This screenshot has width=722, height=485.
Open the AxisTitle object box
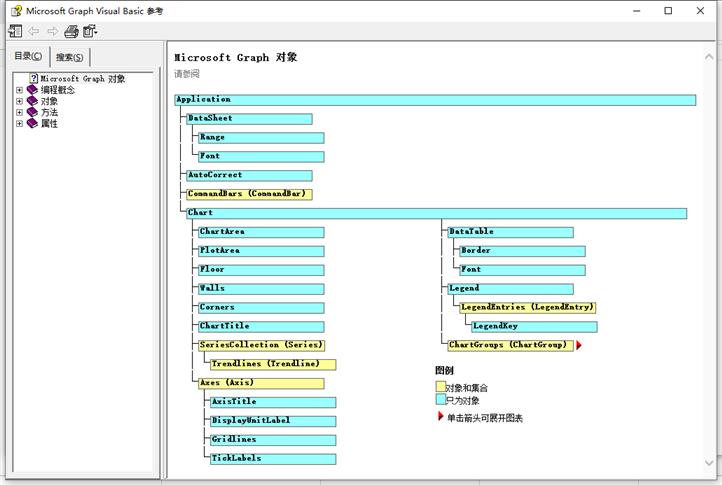[273, 402]
